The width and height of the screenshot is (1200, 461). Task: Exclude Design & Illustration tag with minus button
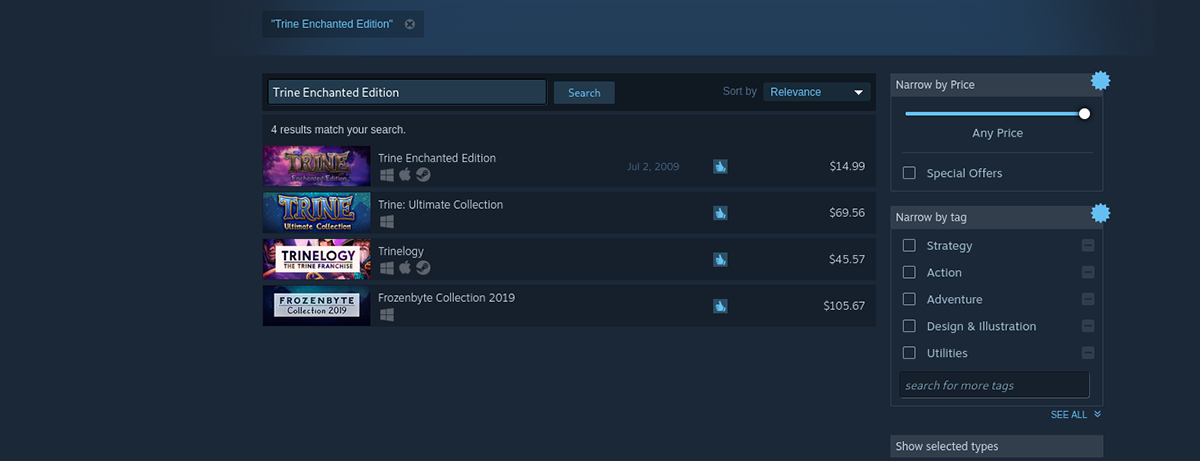pyautogui.click(x=1087, y=326)
